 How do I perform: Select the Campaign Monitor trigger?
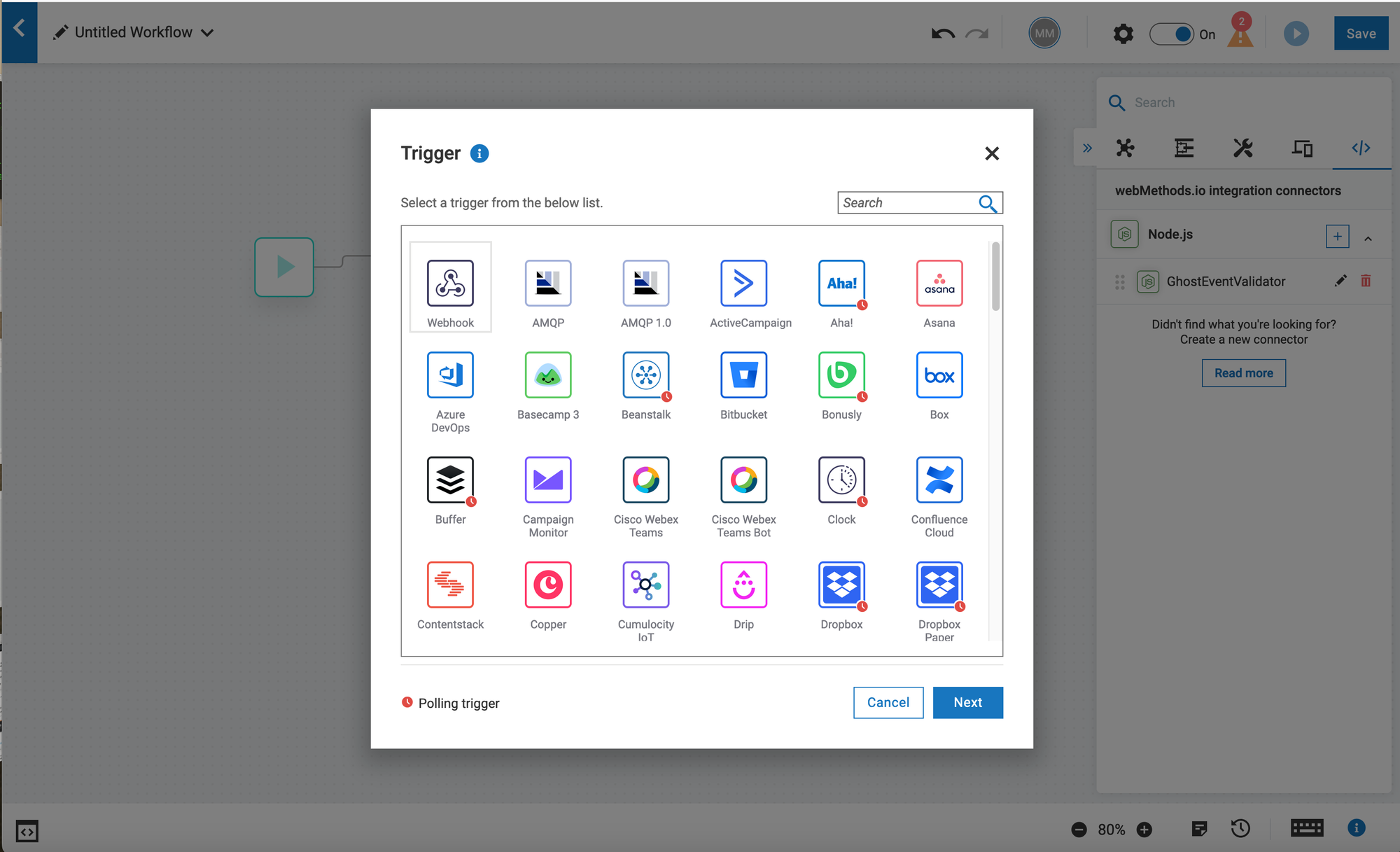[x=548, y=480]
